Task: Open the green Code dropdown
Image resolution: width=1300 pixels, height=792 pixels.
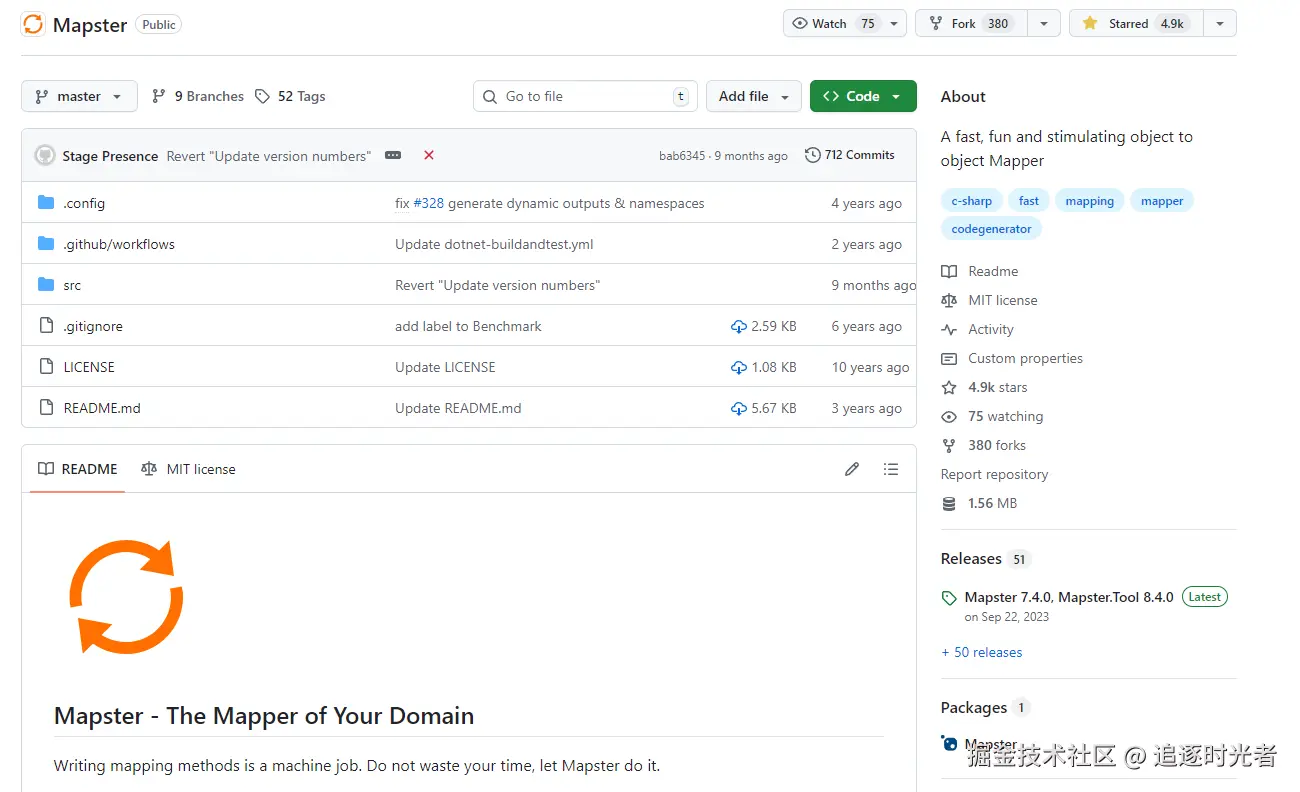Action: (862, 96)
